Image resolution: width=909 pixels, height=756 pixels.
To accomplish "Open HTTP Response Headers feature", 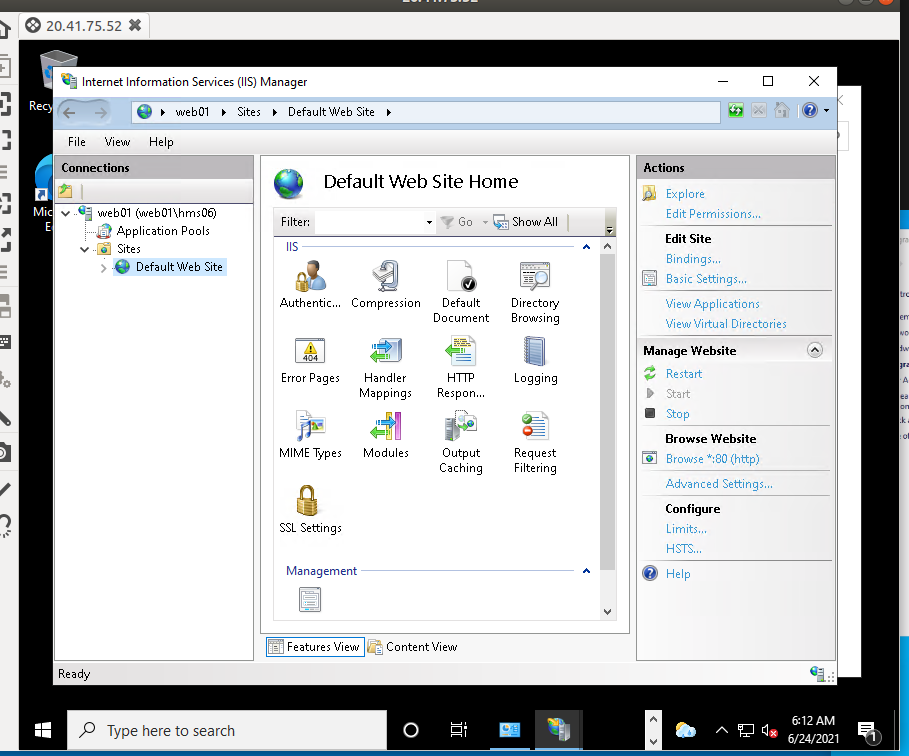I will [461, 368].
